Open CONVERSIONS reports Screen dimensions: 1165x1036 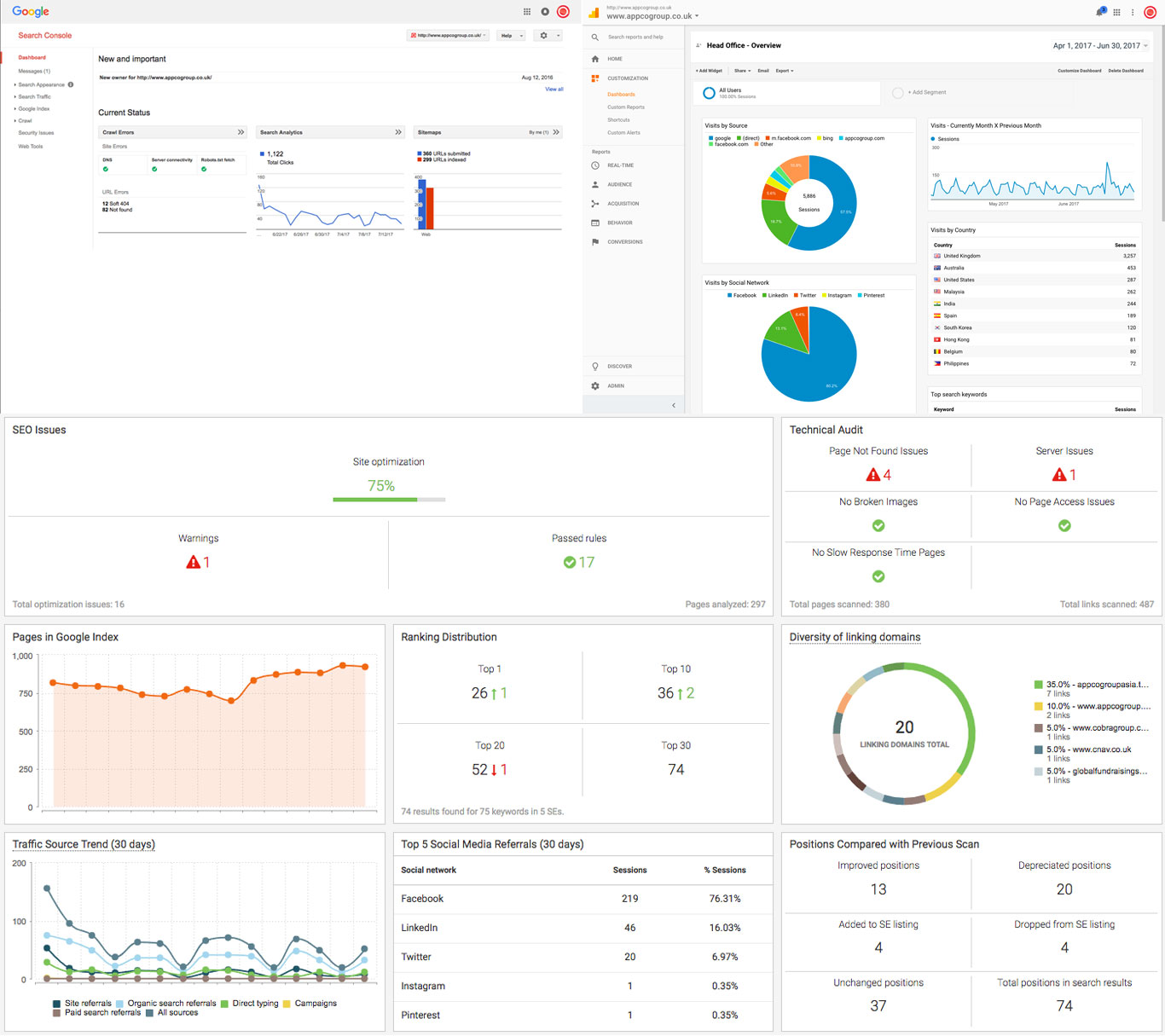click(625, 242)
